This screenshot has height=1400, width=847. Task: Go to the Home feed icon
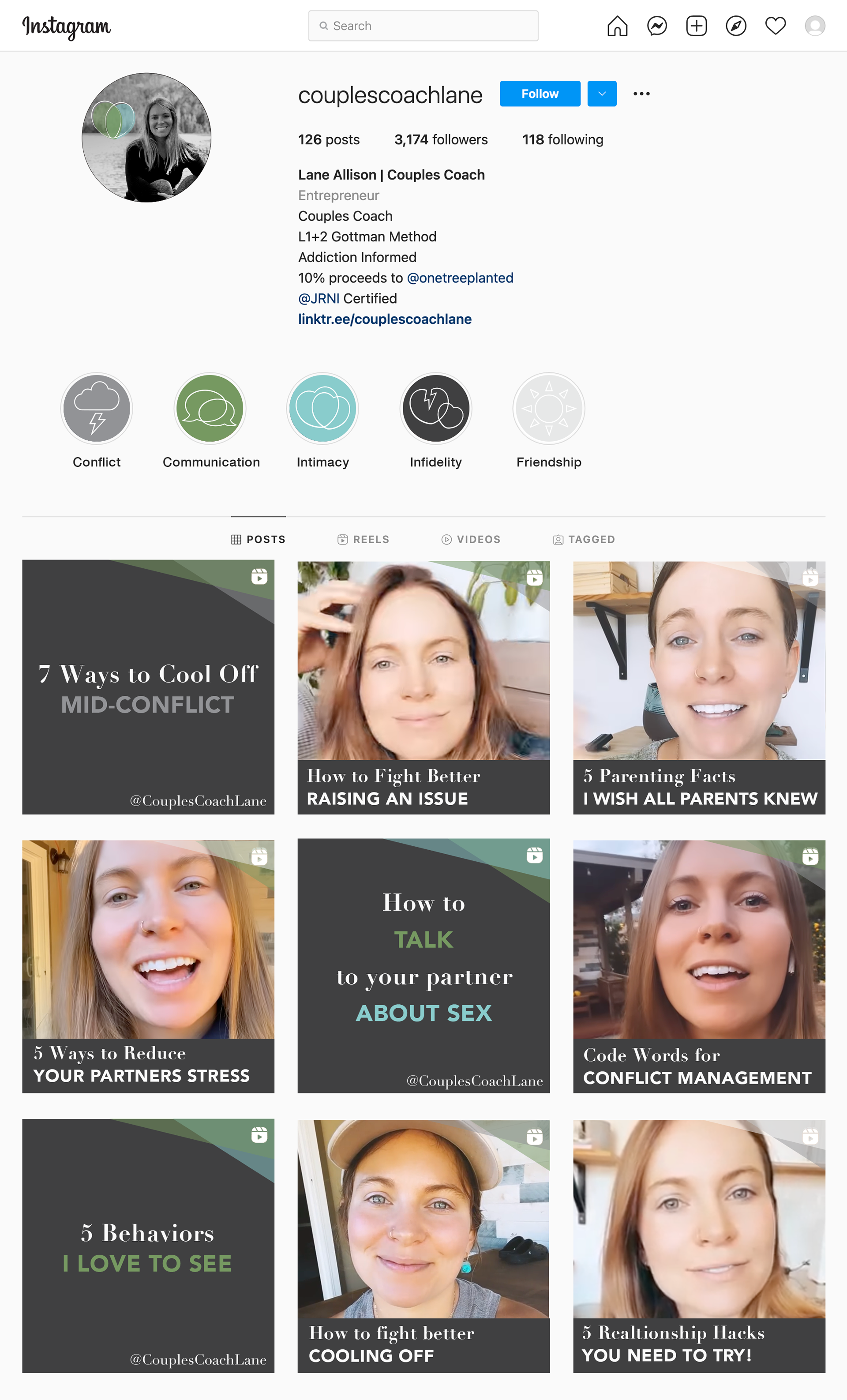pyautogui.click(x=617, y=26)
